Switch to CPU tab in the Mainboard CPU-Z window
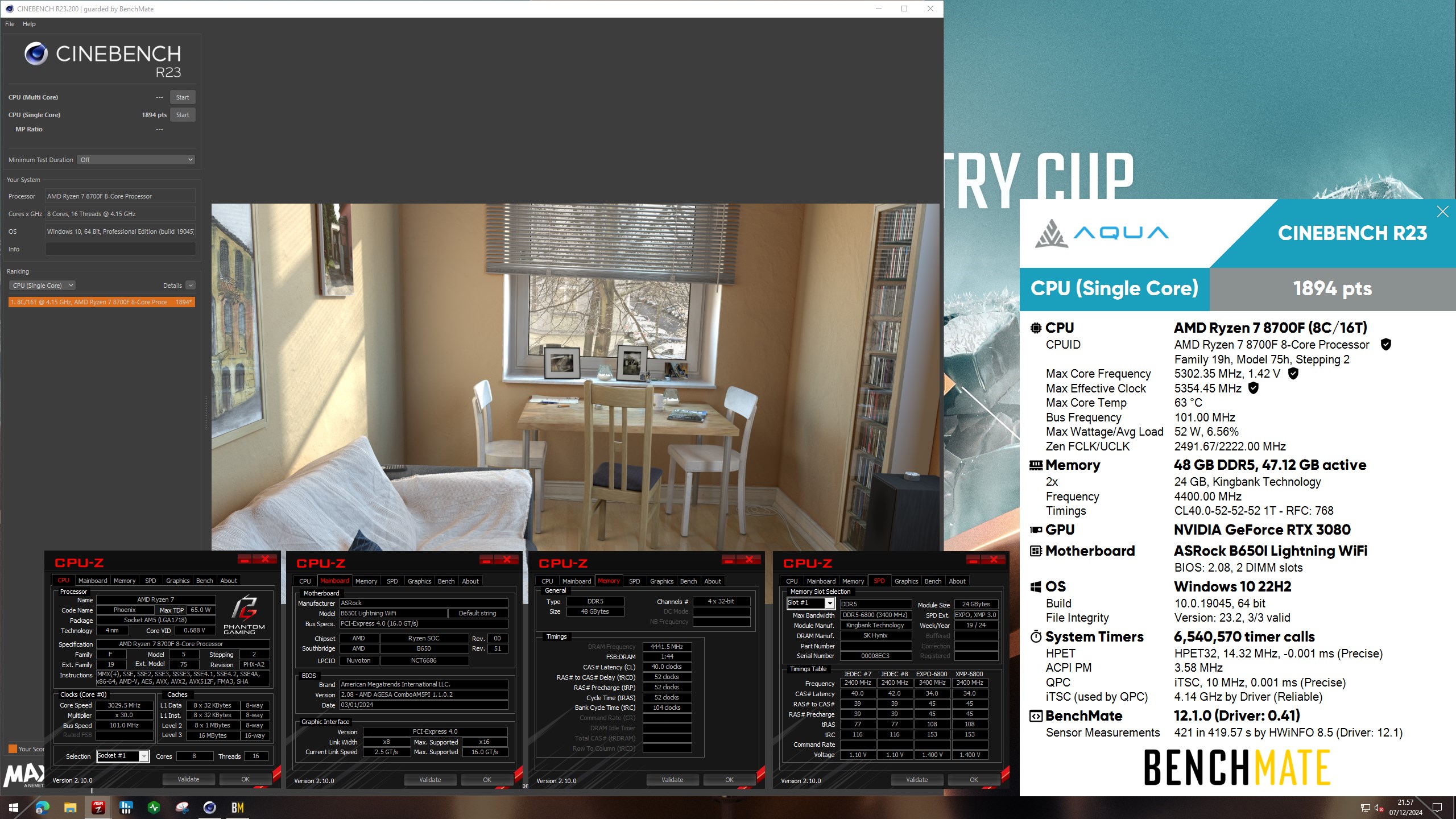 (305, 581)
